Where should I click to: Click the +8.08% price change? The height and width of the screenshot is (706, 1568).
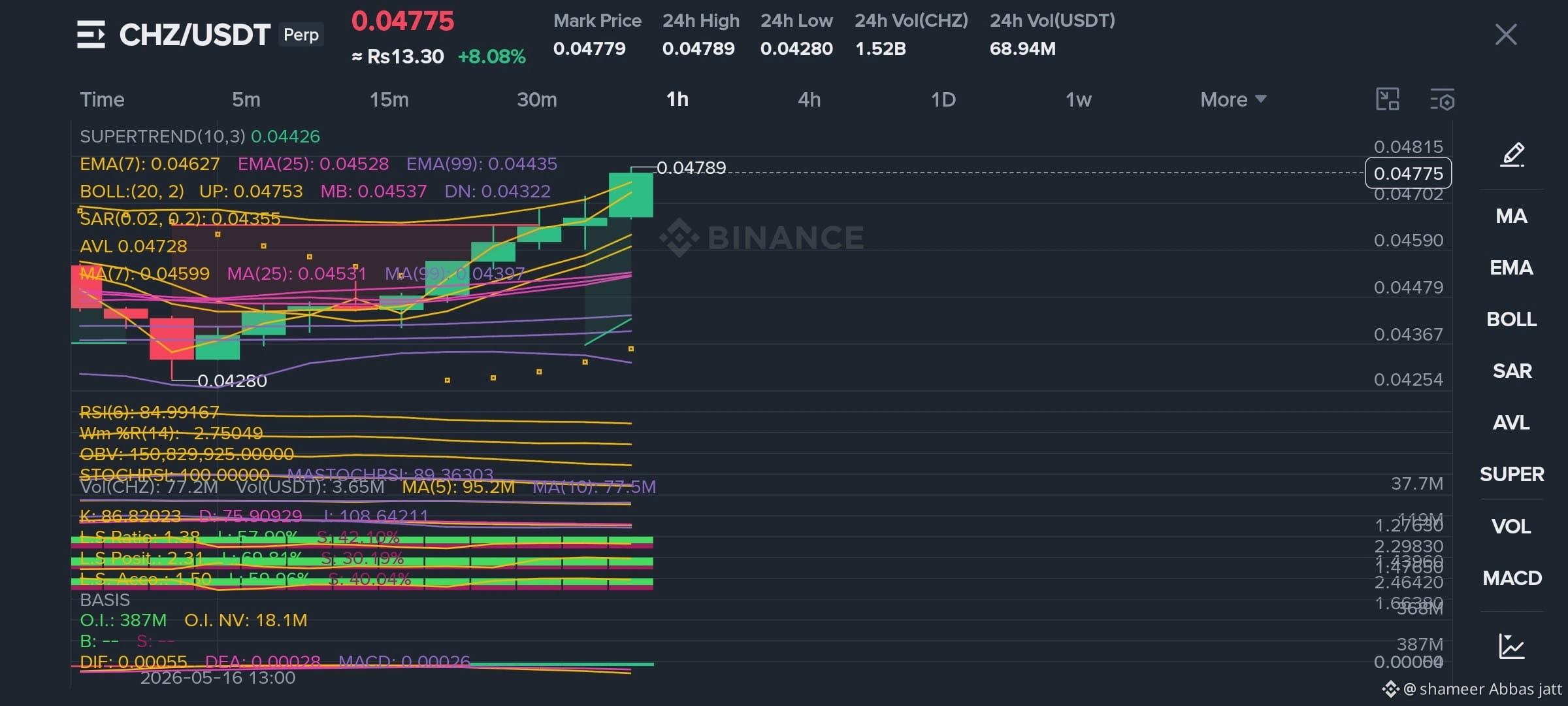point(491,57)
